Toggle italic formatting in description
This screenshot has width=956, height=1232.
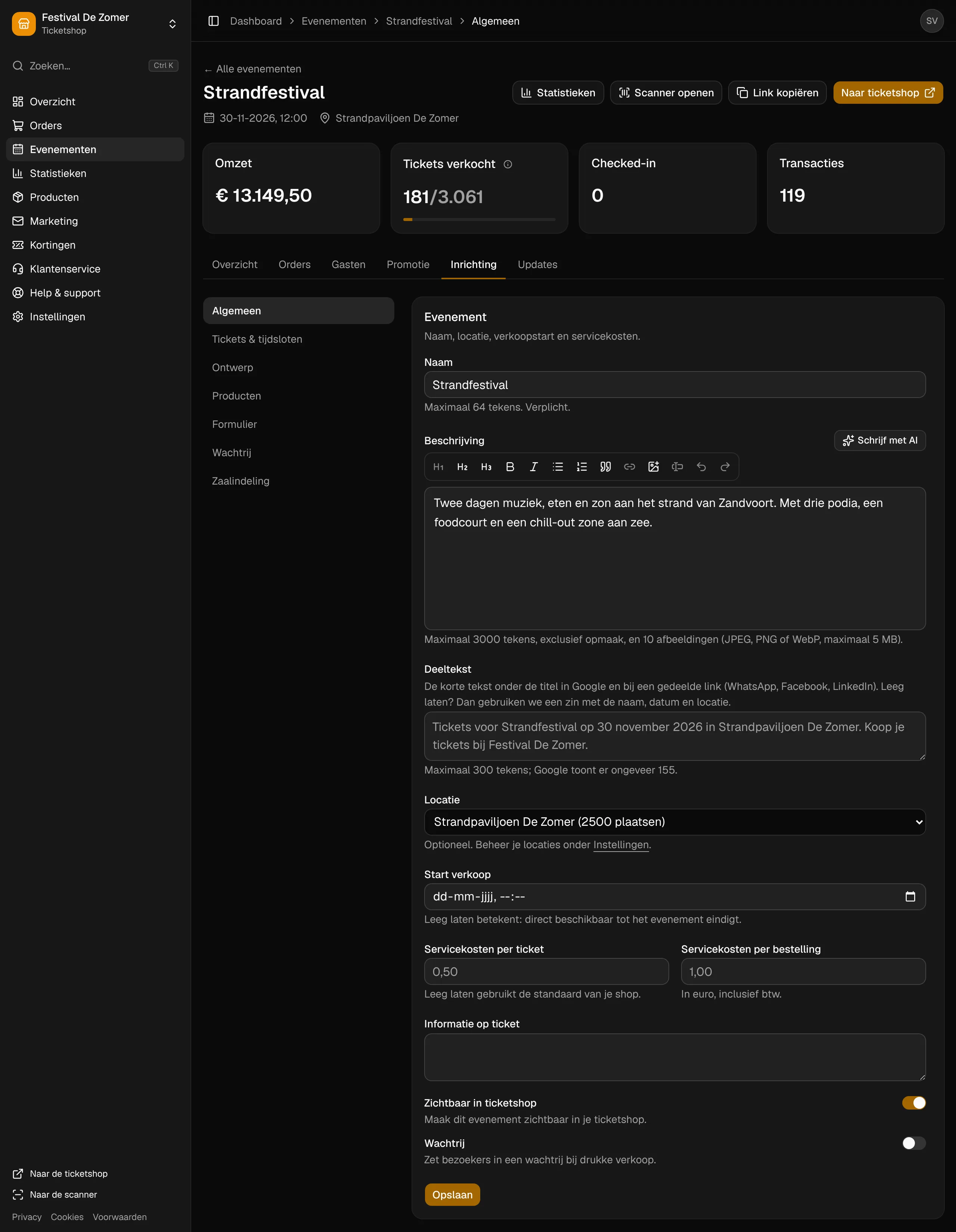tap(534, 467)
